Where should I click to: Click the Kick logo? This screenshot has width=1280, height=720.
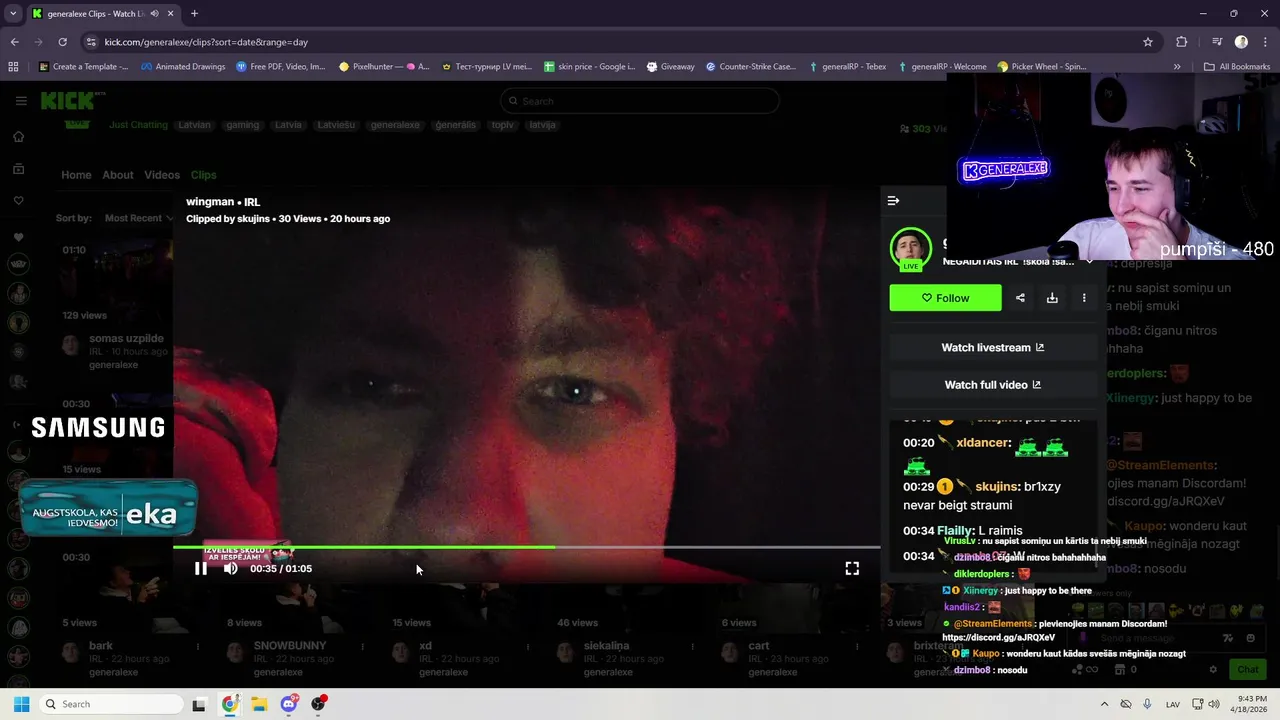(68, 101)
